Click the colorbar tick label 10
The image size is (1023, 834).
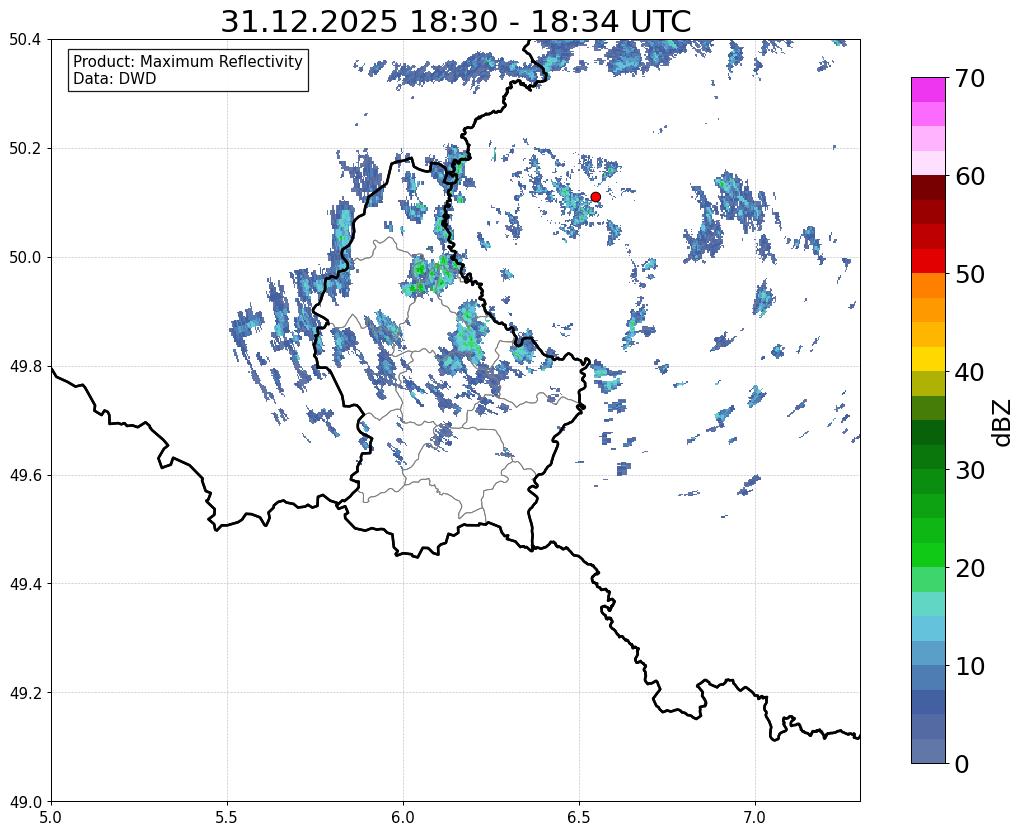969,666
